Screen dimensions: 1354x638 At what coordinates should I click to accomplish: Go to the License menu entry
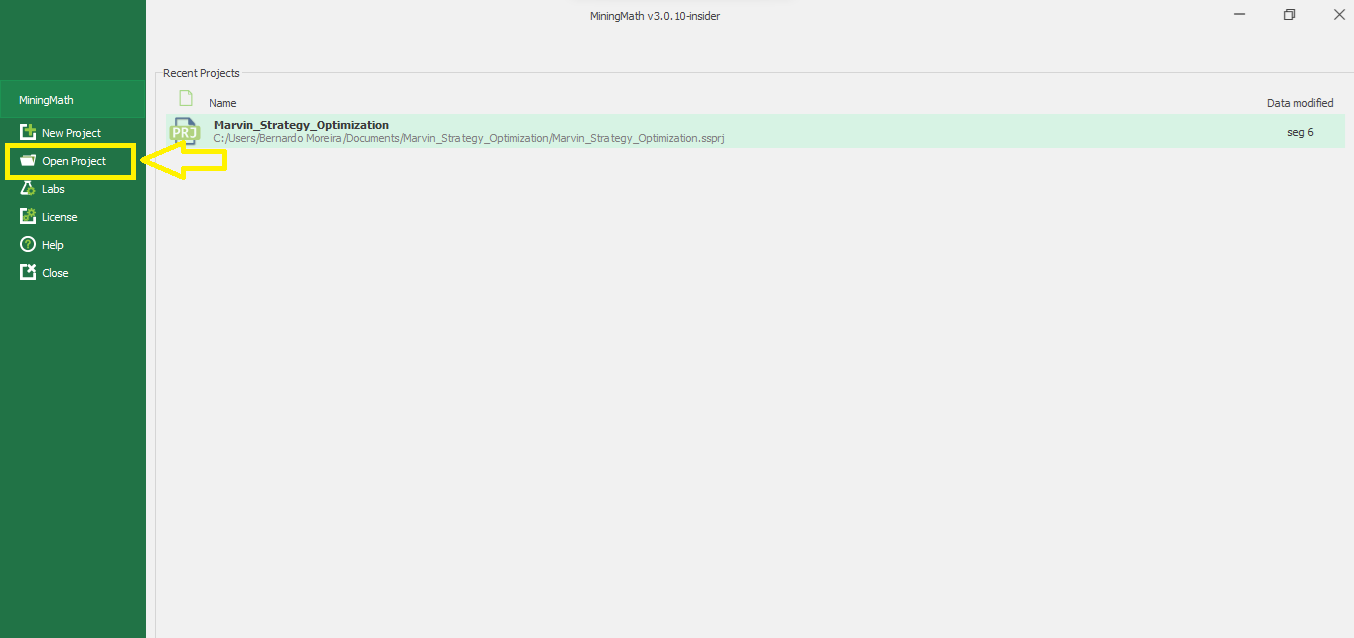[x=59, y=217]
